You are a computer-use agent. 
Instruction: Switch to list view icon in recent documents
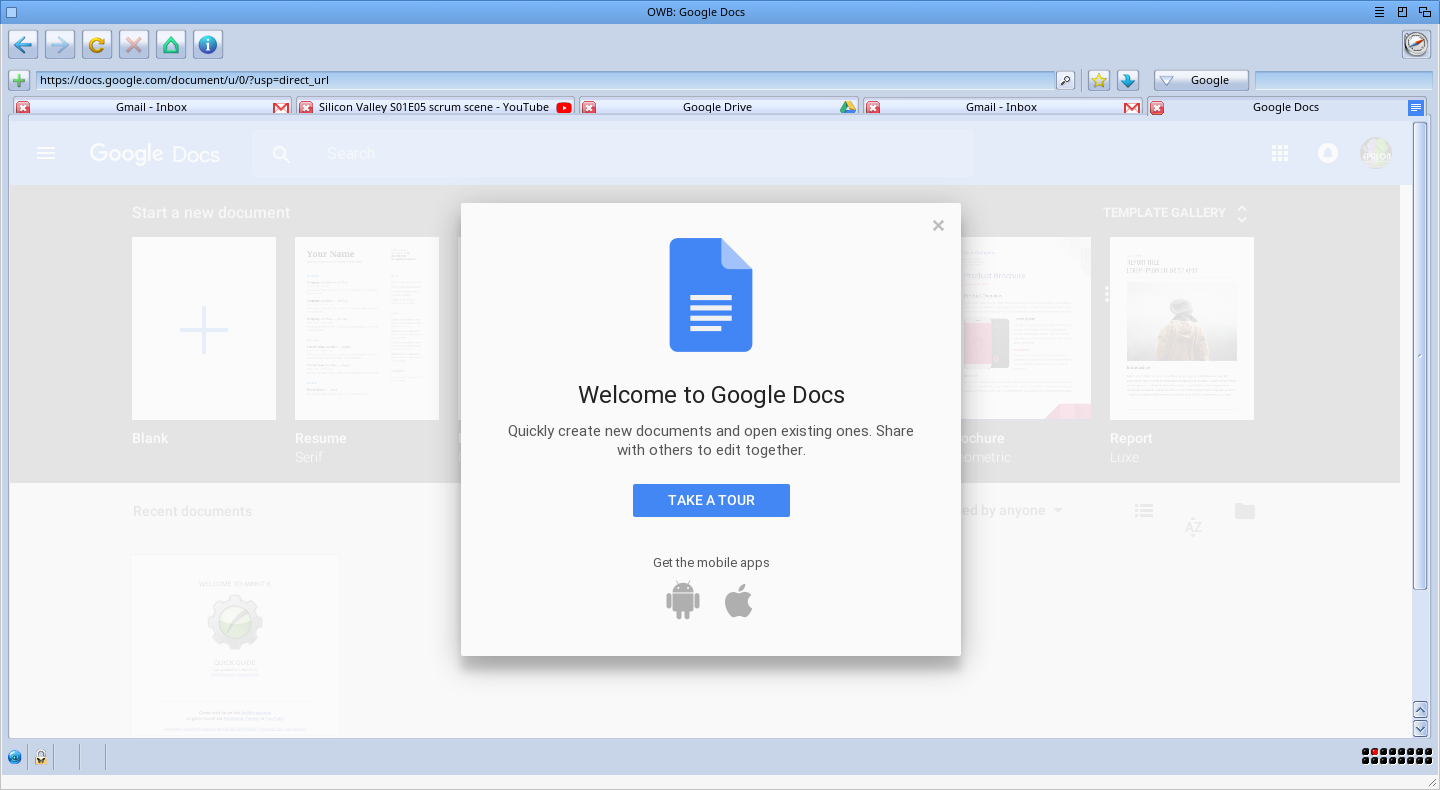1144,511
